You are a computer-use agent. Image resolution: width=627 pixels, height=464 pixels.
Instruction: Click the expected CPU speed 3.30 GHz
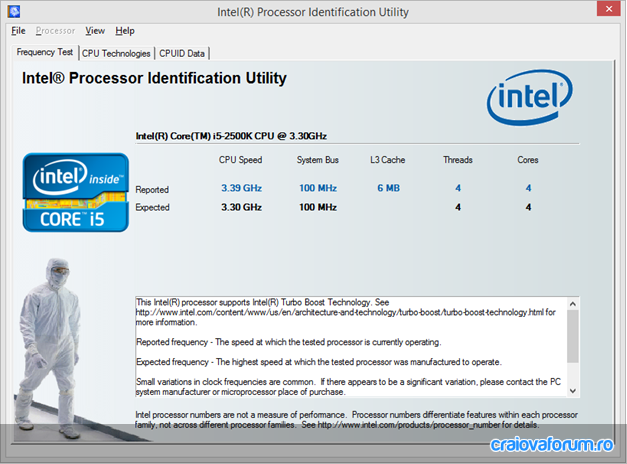coord(242,207)
